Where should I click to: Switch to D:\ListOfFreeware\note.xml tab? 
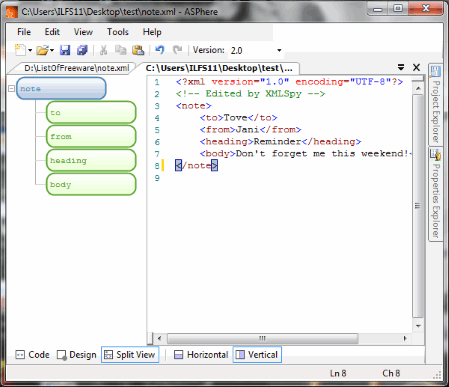coord(76,68)
